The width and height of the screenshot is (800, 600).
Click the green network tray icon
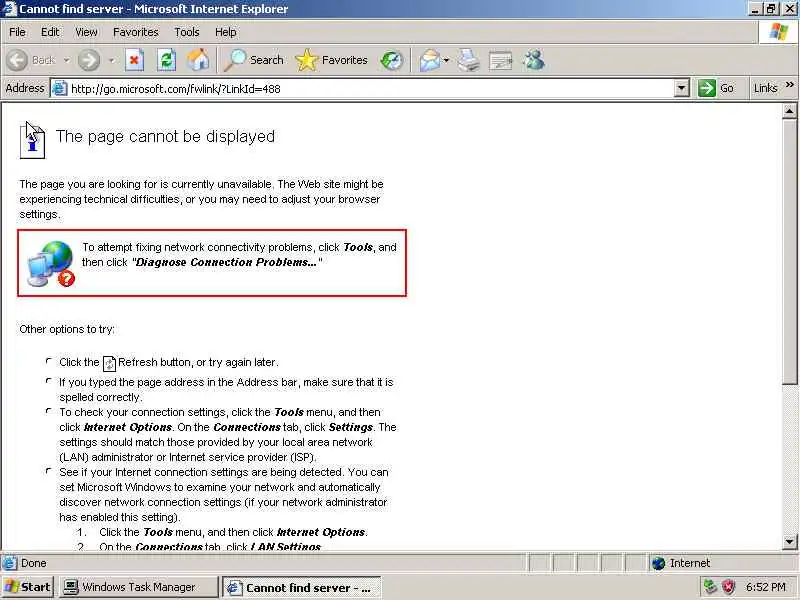tap(710, 587)
